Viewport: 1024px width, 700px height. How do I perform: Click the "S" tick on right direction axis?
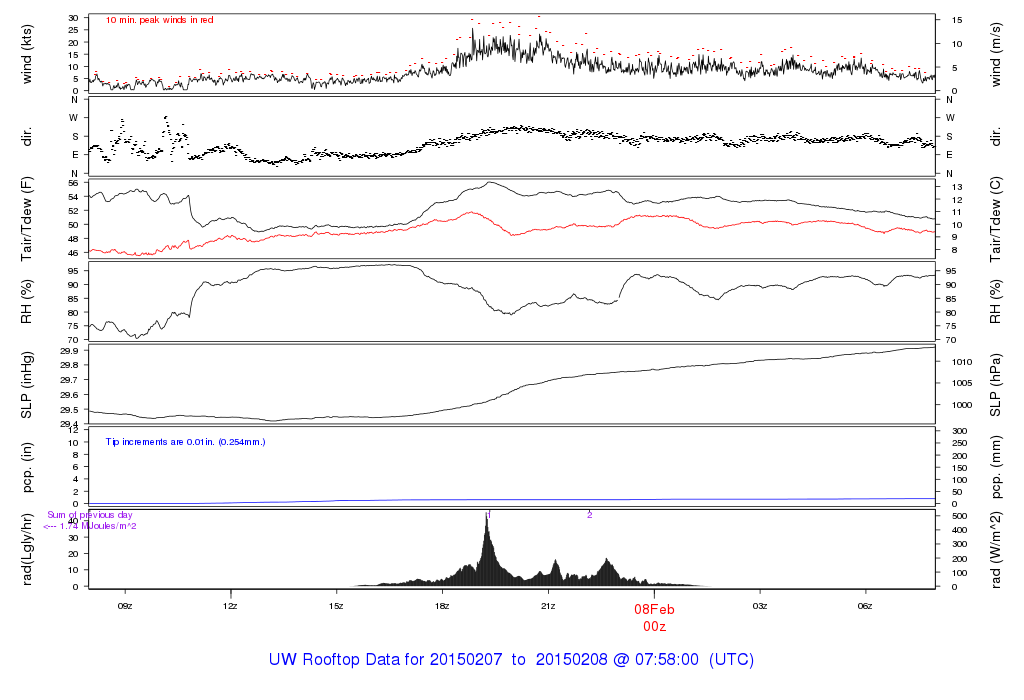point(950,137)
